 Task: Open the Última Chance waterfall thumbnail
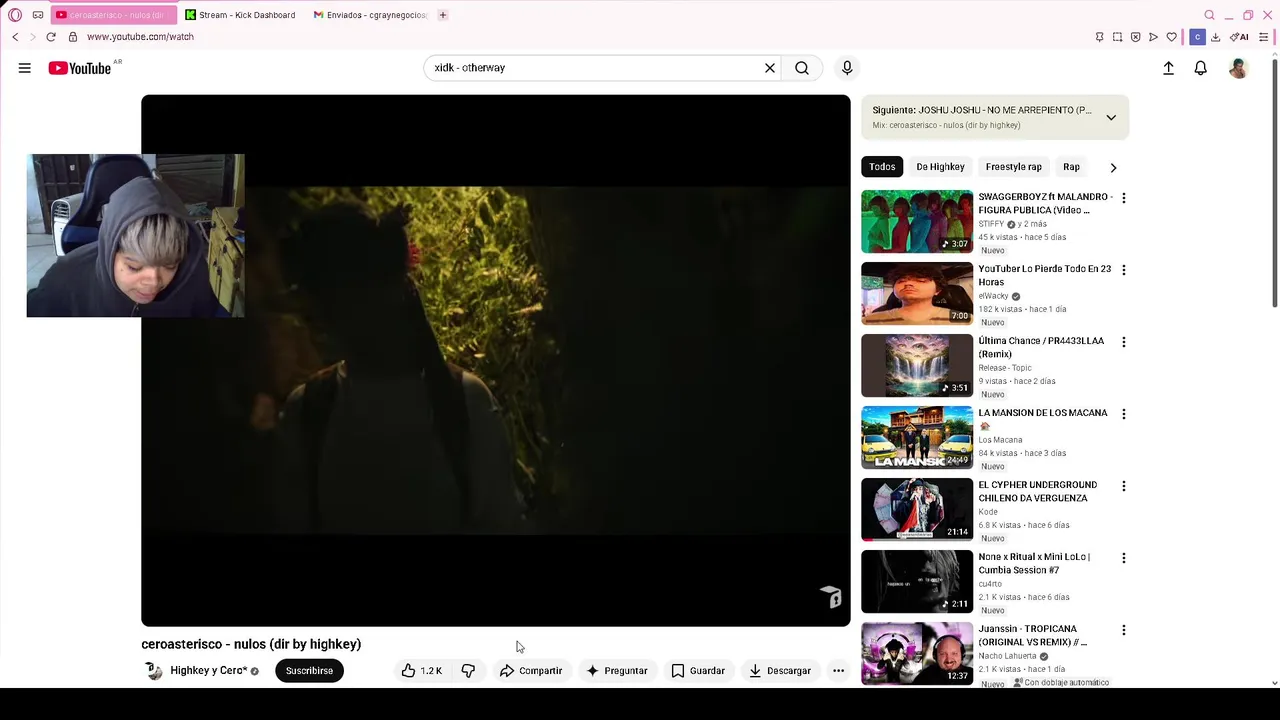click(x=917, y=365)
